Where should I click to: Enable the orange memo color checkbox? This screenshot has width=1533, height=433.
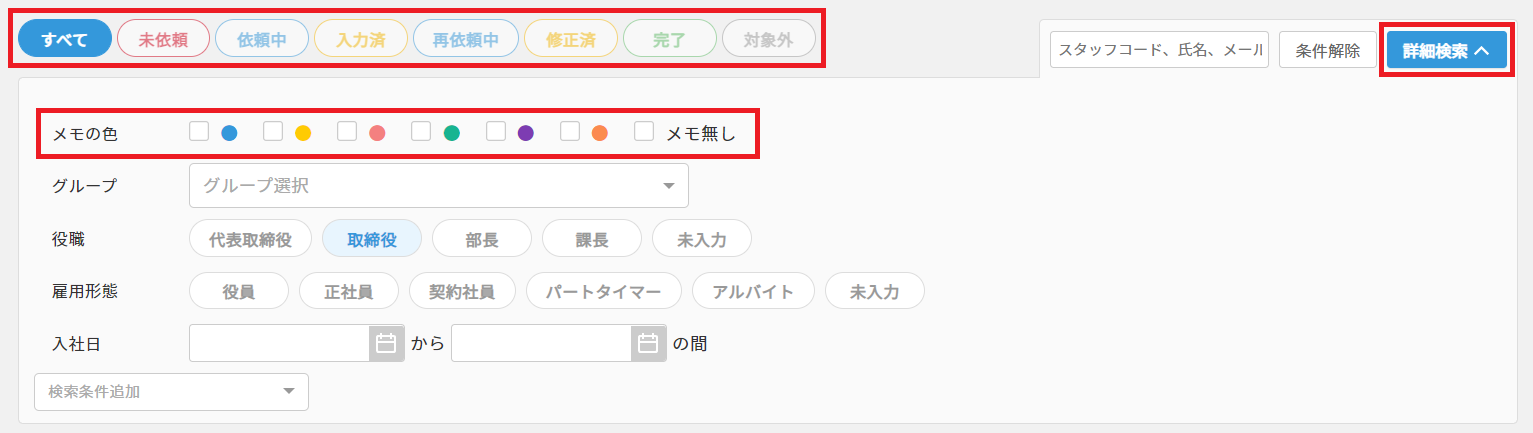point(570,131)
